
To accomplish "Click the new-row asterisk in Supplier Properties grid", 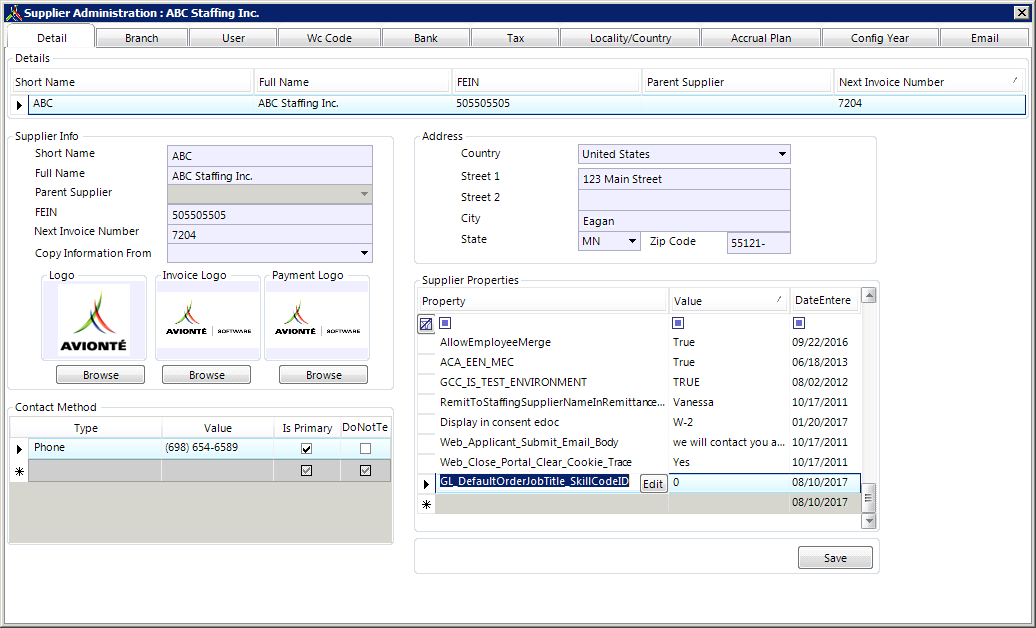I will [x=426, y=504].
